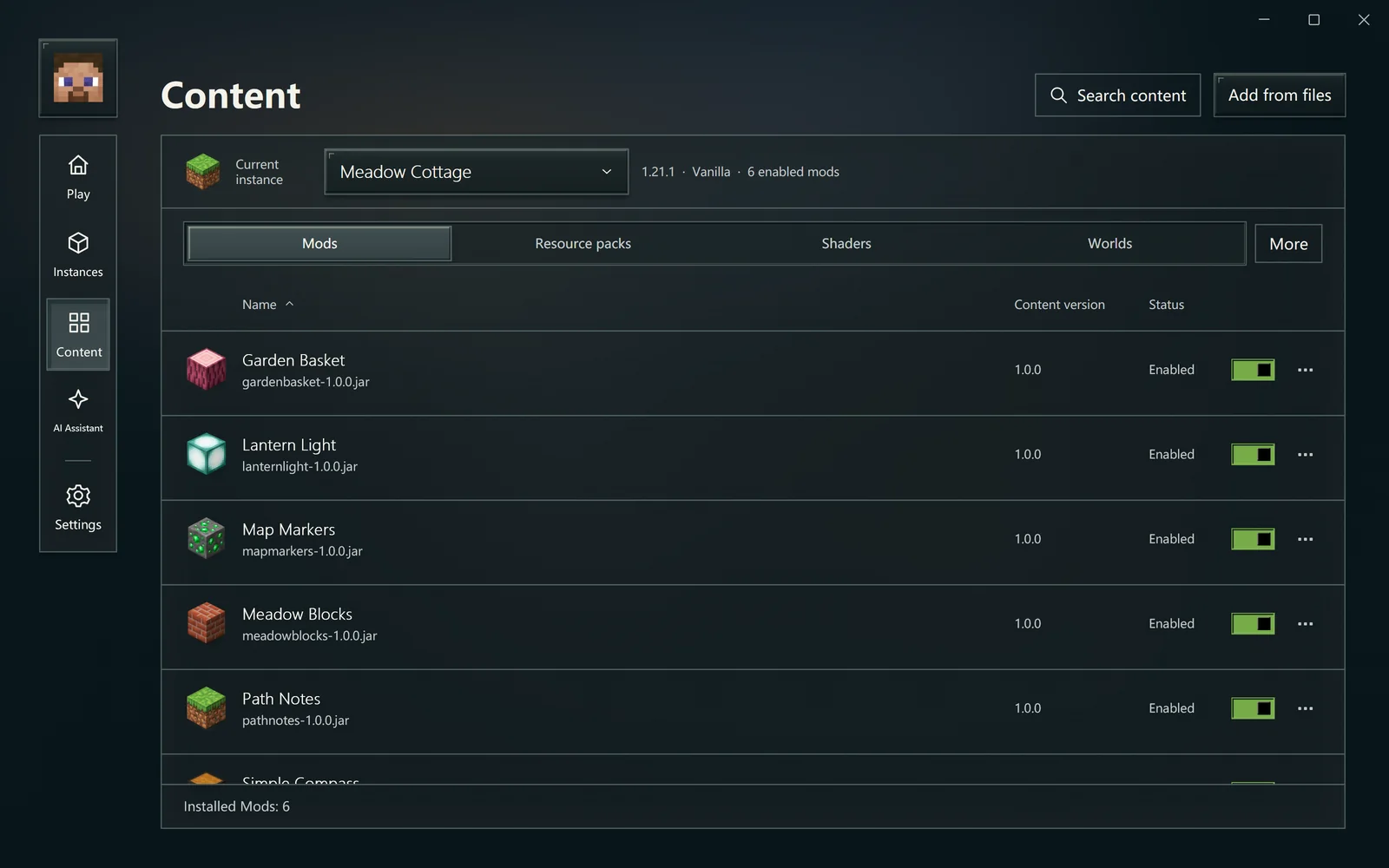Select the Worlds tab
This screenshot has height=868, width=1389.
pyautogui.click(x=1110, y=244)
